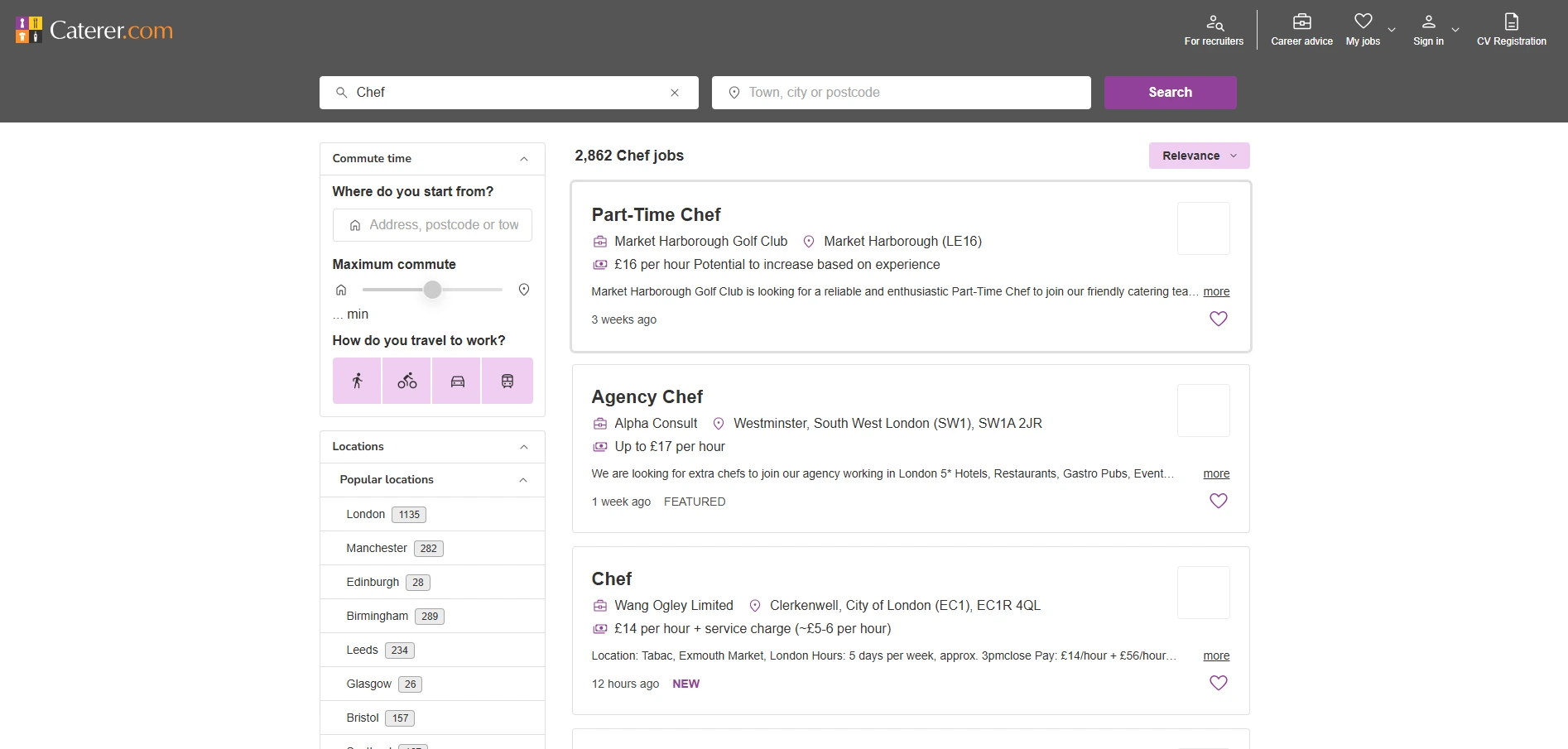
Task: Select walking as travel mode
Action: [x=357, y=381]
